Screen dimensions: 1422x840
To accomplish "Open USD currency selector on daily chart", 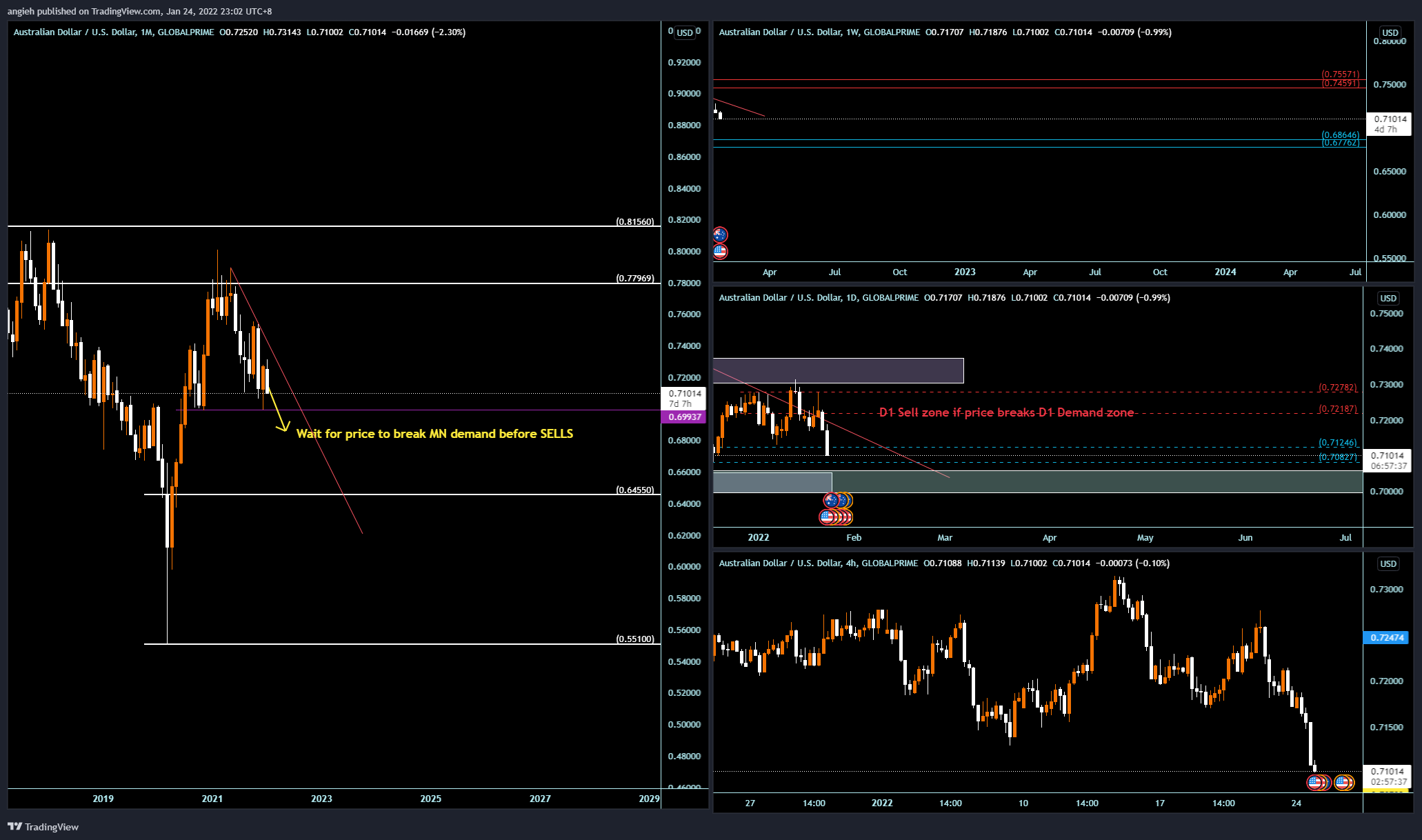I will tap(1388, 298).
